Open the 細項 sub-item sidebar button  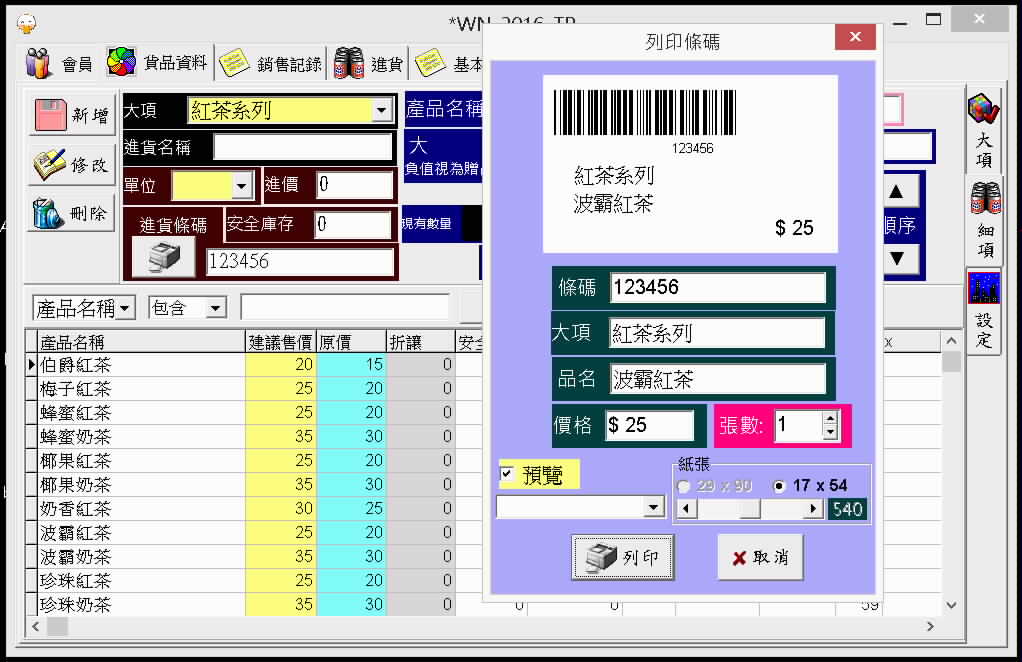985,222
